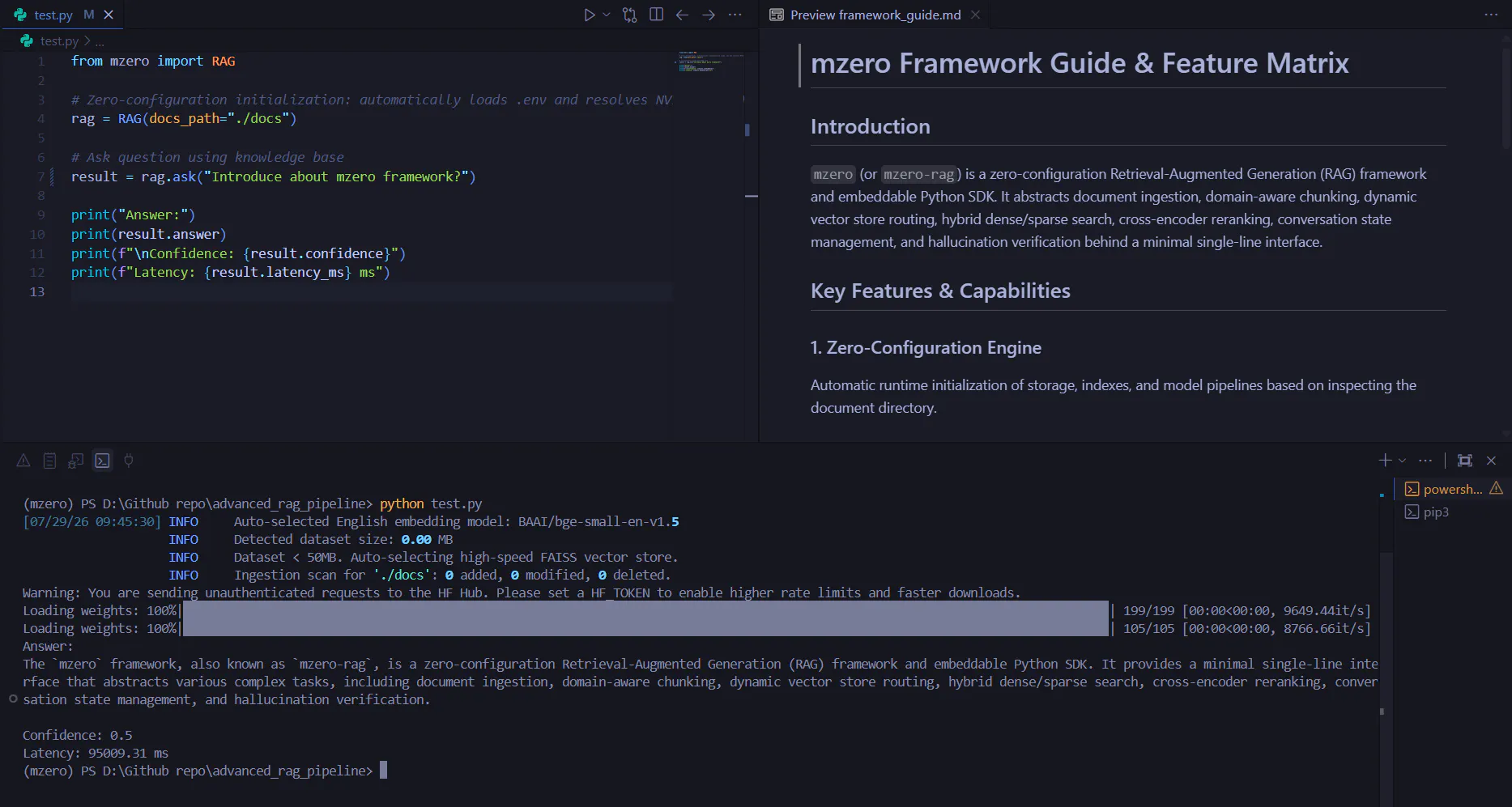Screen dimensions: 1512x807
Task: Click line number 13 in the gutter
Action: 37,291
